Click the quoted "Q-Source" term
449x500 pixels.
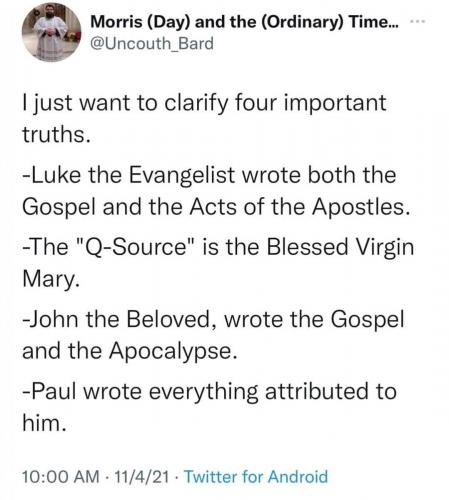point(133,247)
